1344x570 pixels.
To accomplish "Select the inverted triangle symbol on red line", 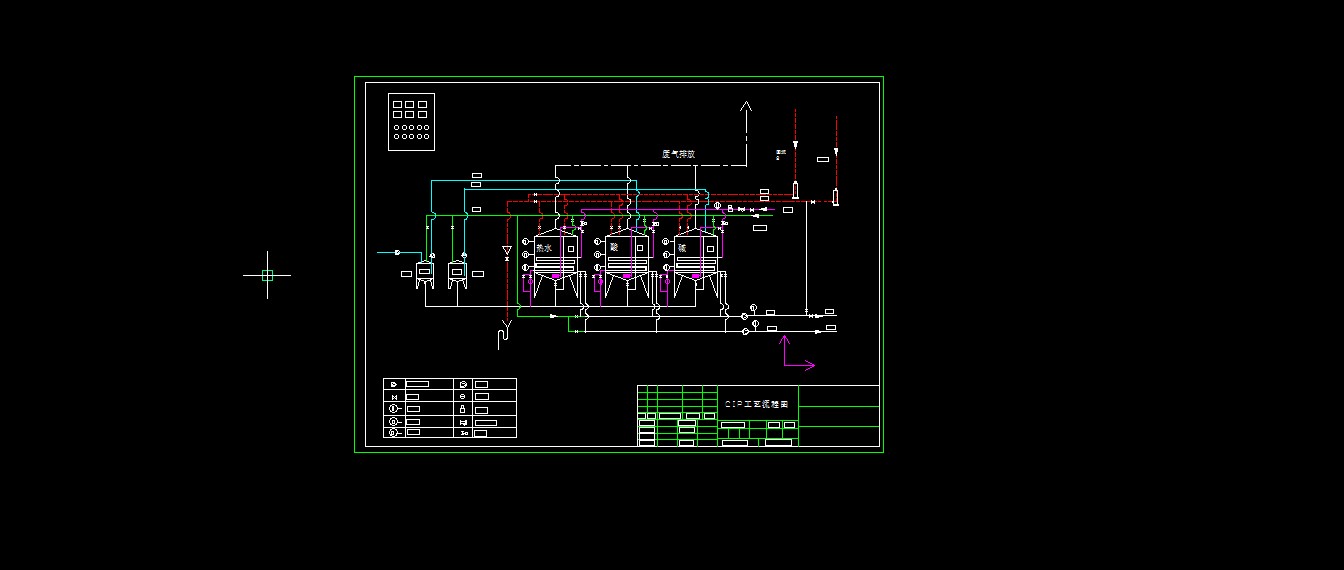I will coord(507,249).
